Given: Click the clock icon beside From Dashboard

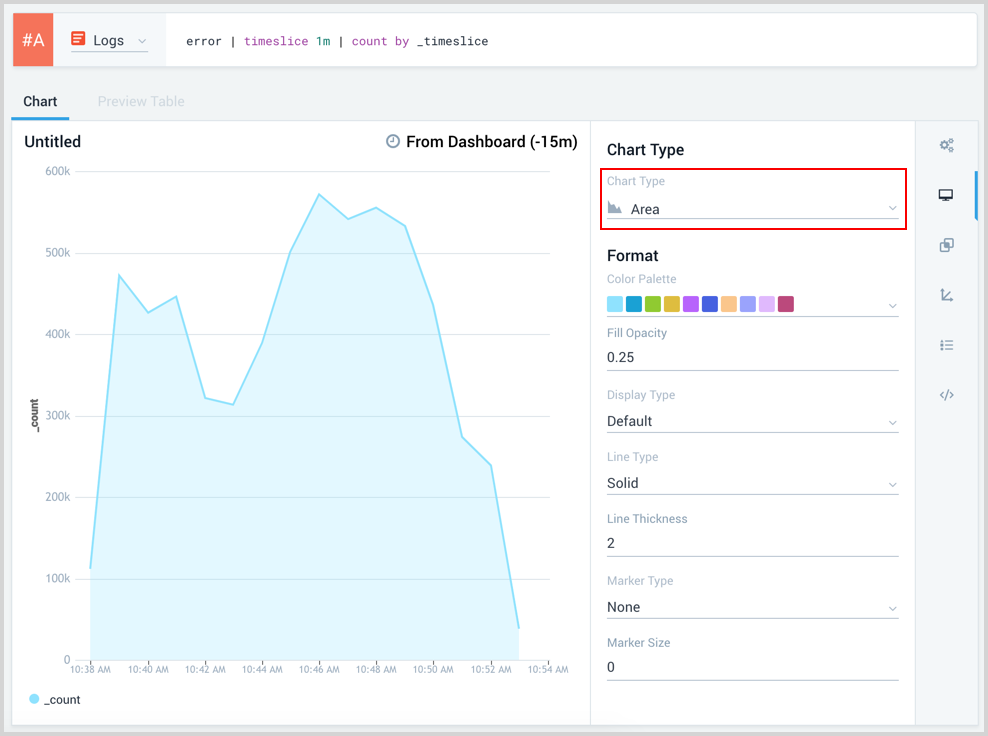Looking at the screenshot, I should pyautogui.click(x=393, y=142).
